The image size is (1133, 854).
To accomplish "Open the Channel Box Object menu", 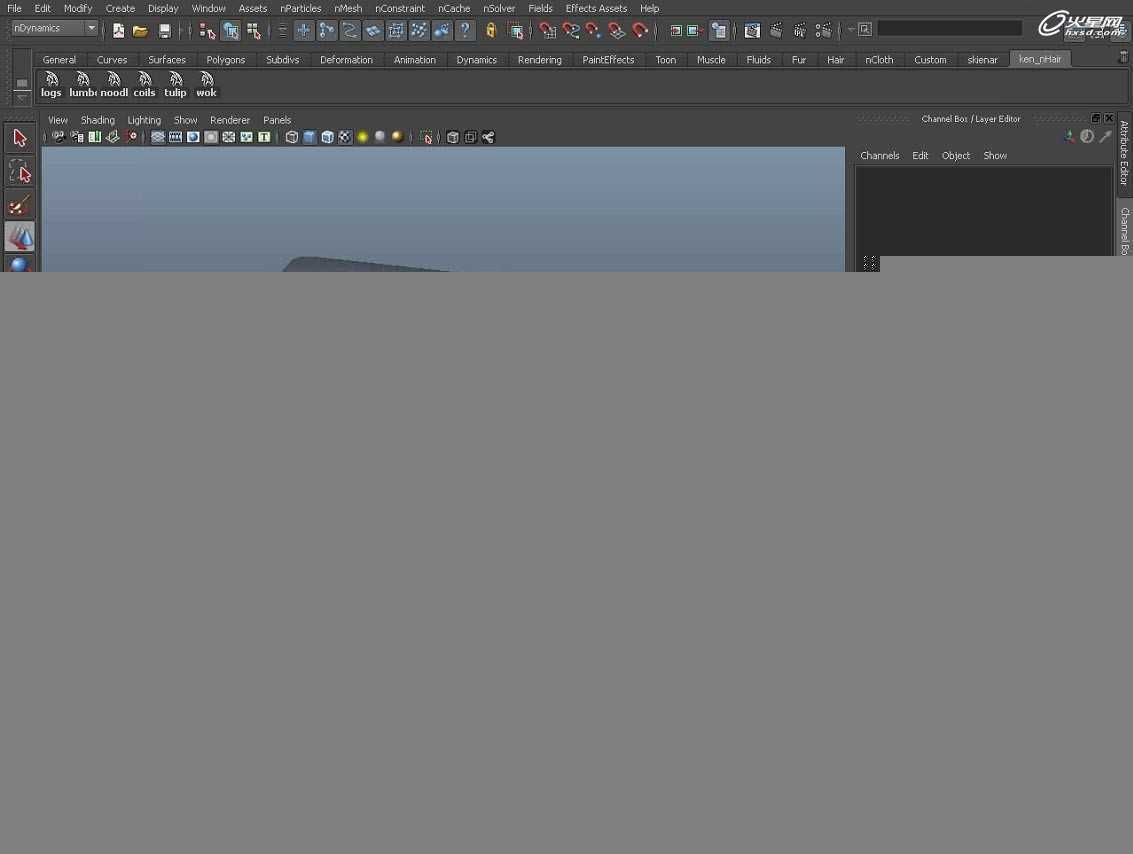I will click(x=955, y=155).
